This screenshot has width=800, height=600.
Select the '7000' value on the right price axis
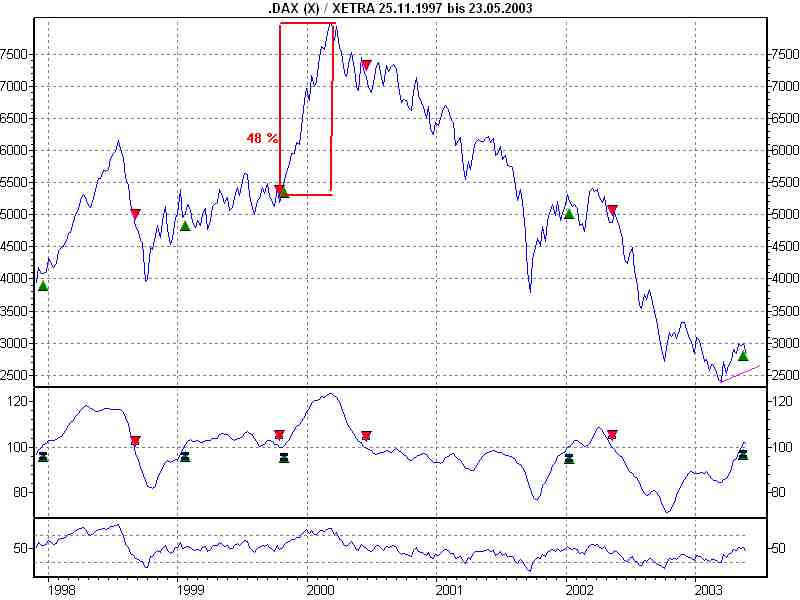click(x=785, y=86)
